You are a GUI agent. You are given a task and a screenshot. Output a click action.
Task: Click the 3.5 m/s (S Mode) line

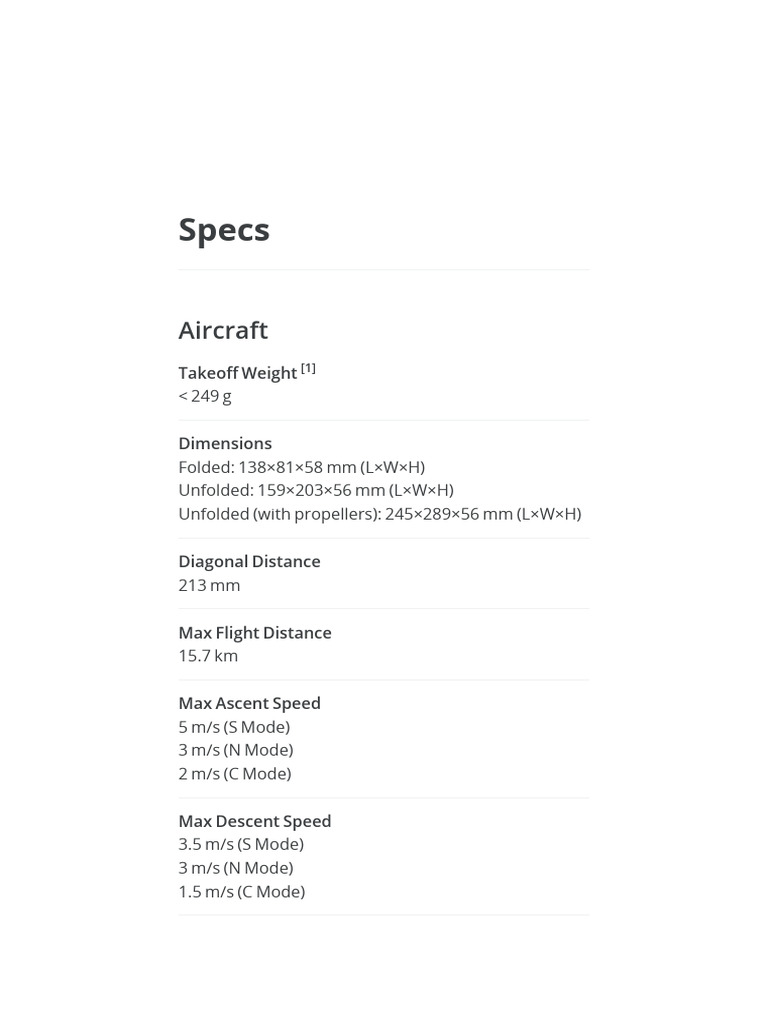(241, 844)
